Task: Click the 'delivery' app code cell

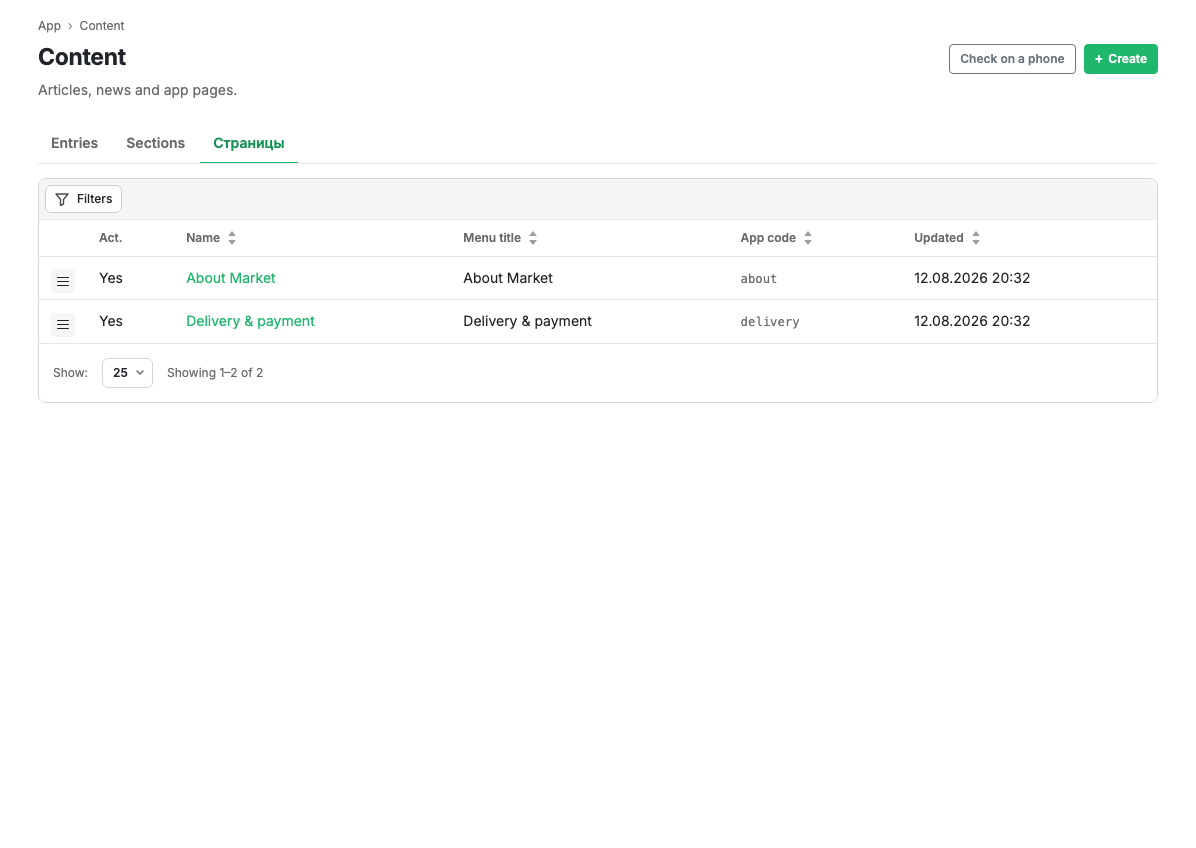Action: click(x=770, y=322)
